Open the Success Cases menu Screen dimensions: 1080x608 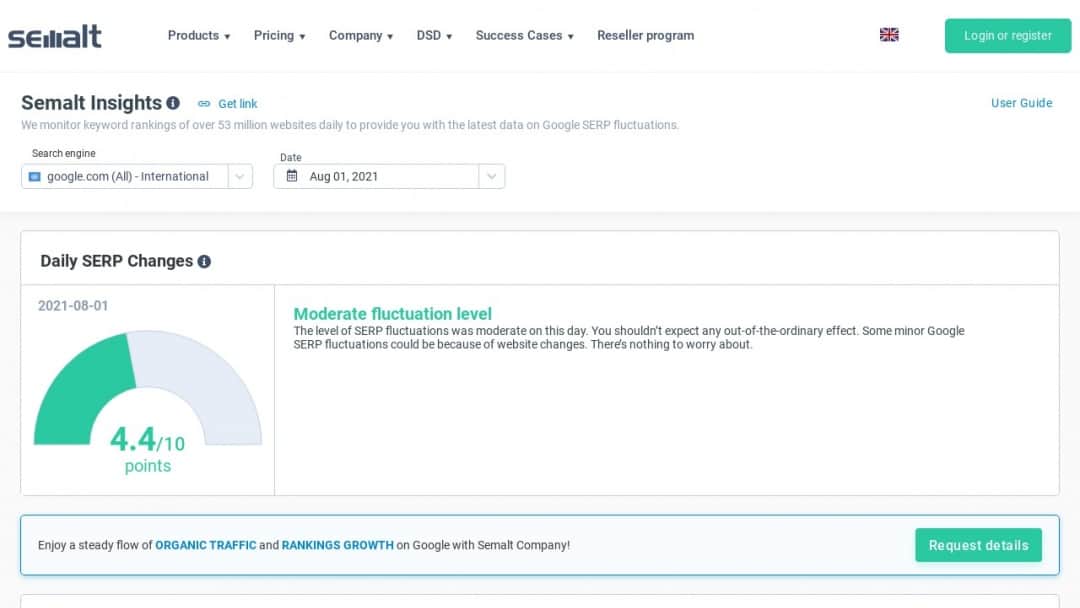coord(524,36)
